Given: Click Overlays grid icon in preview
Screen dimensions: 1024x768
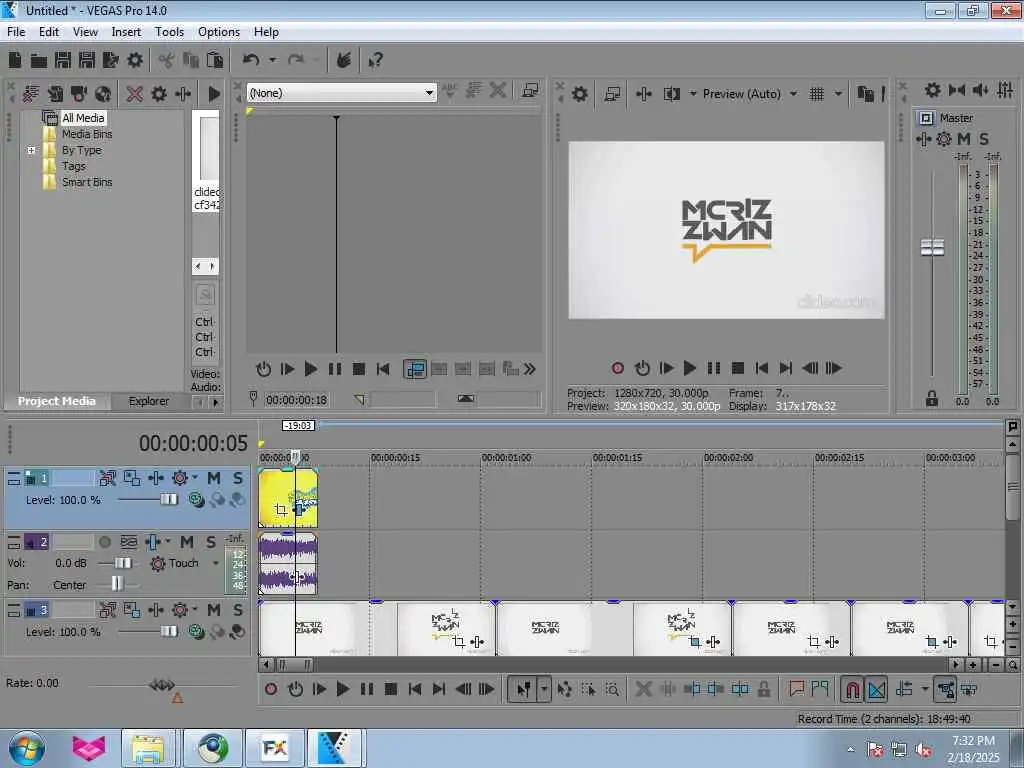Looking at the screenshot, I should (817, 94).
